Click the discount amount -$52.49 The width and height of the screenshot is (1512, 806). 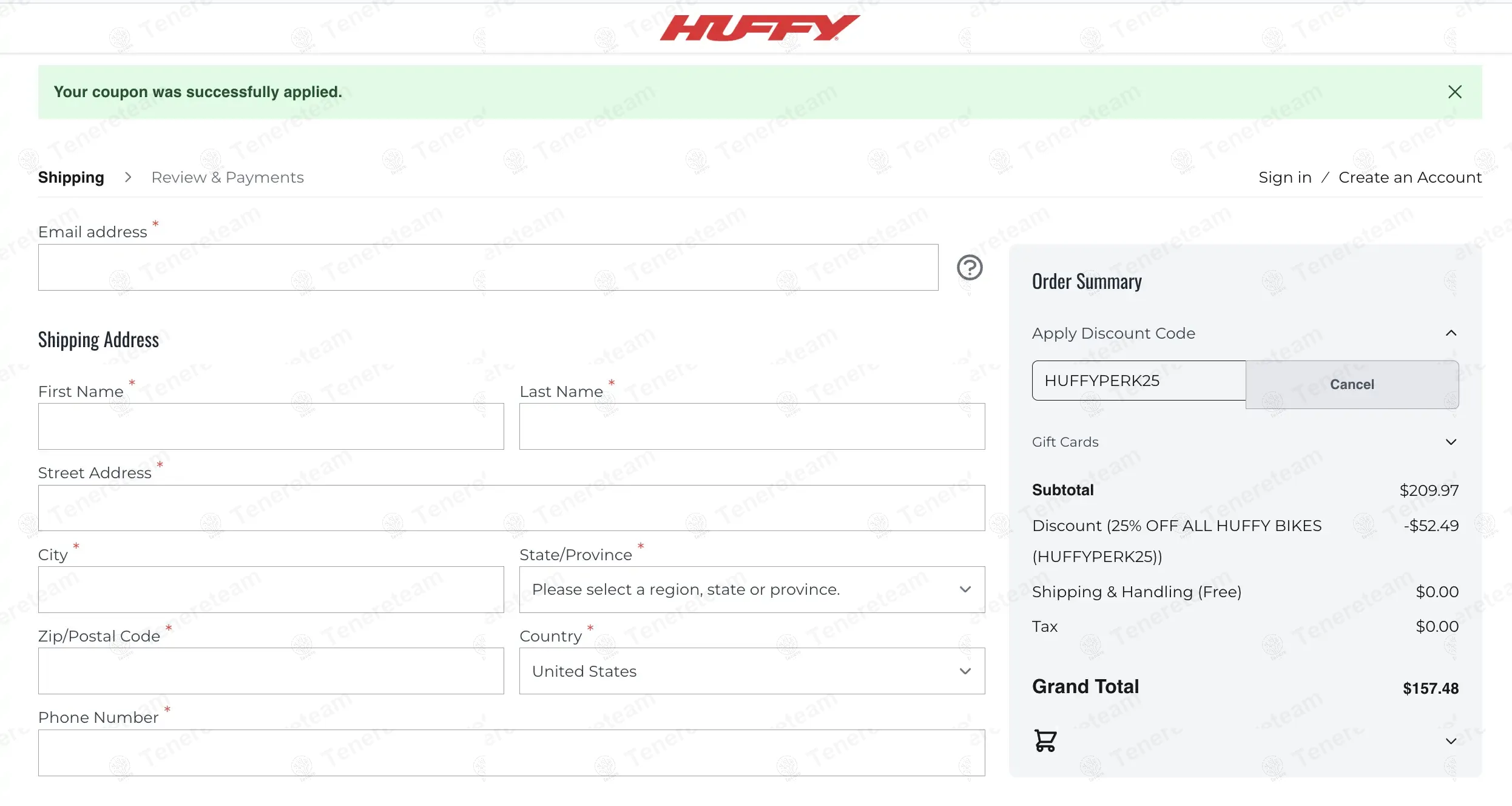click(x=1431, y=526)
